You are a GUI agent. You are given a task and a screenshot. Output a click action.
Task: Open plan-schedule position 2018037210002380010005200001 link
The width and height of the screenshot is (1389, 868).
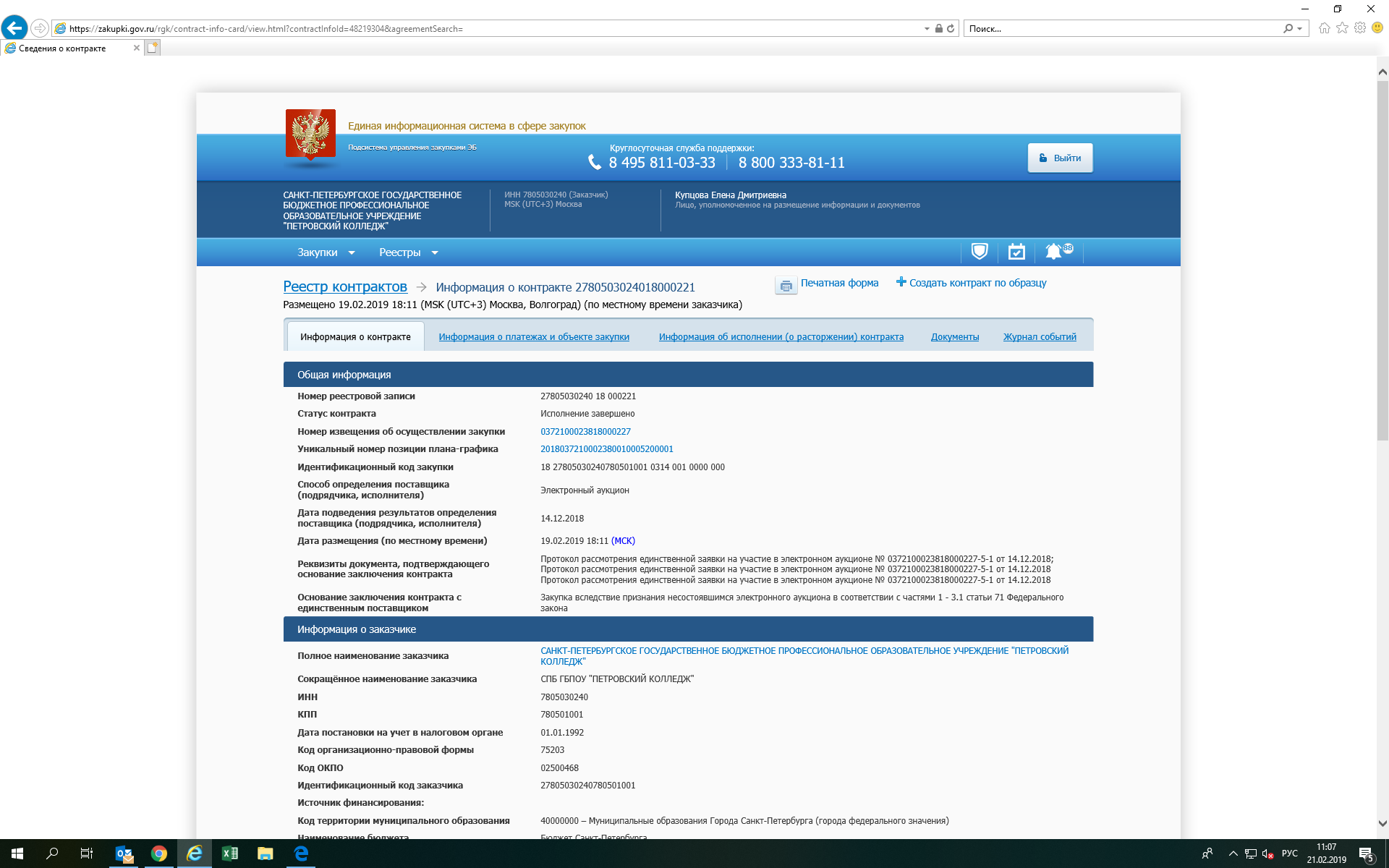point(607,449)
